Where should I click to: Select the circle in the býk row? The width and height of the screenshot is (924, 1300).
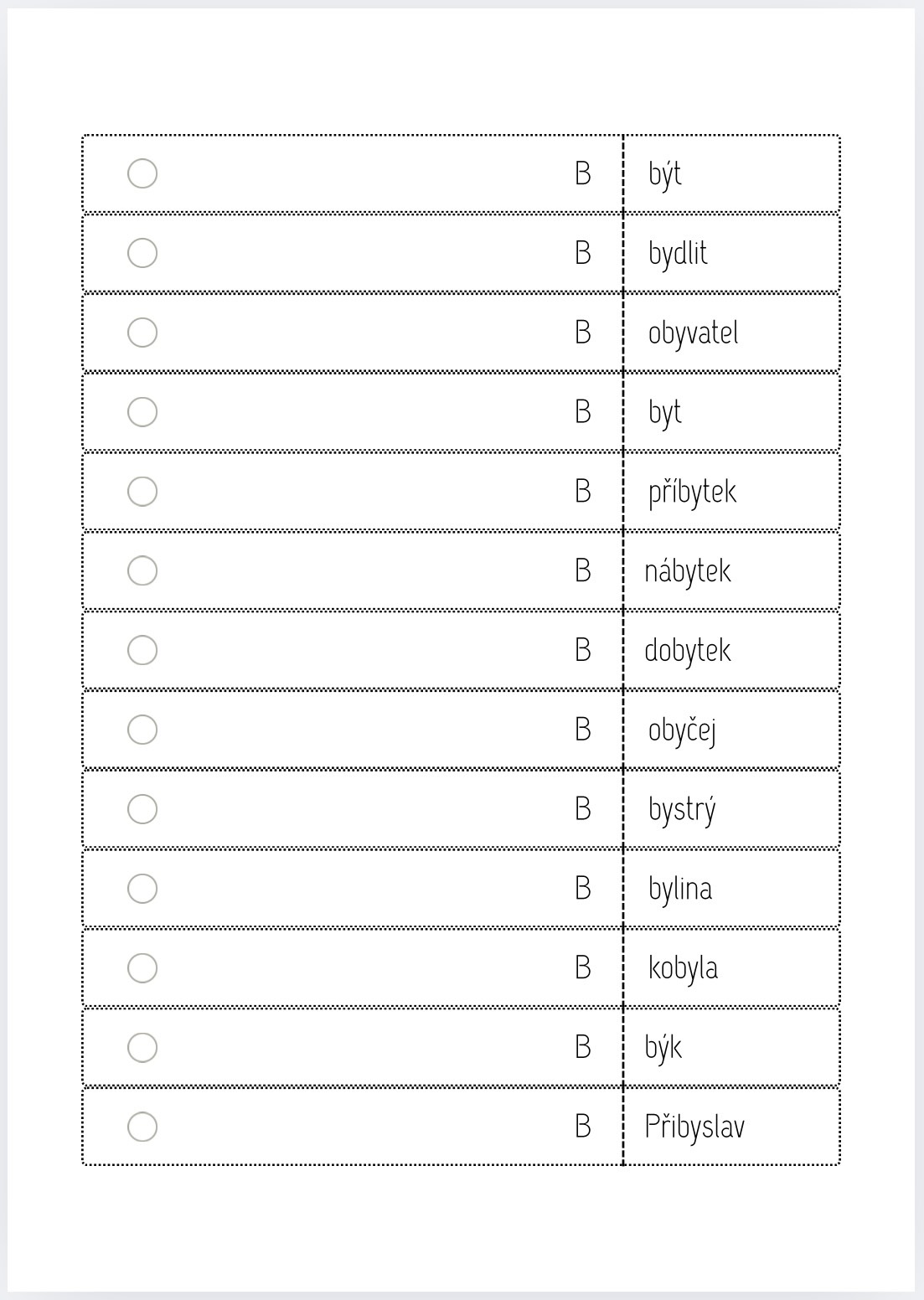coord(142,1047)
